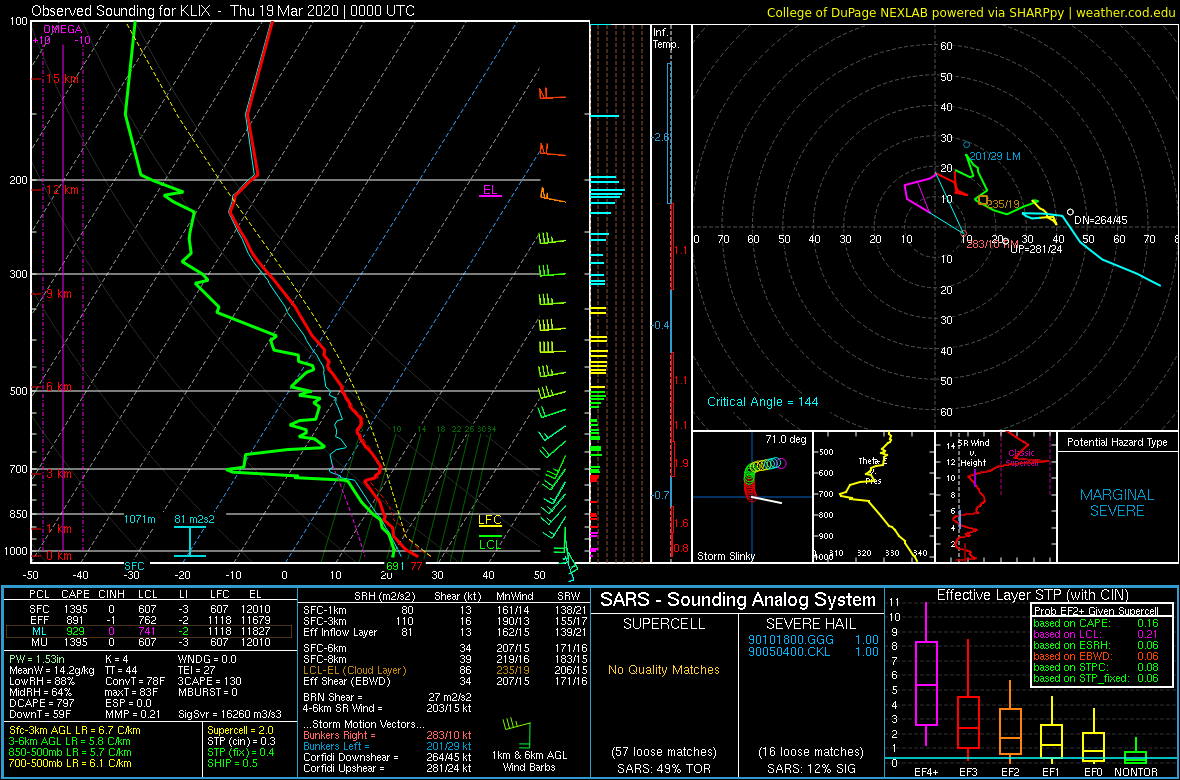The height and width of the screenshot is (780, 1180).
Task: Click the 'DN=264/45' hodograph label
Action: tap(1100, 220)
